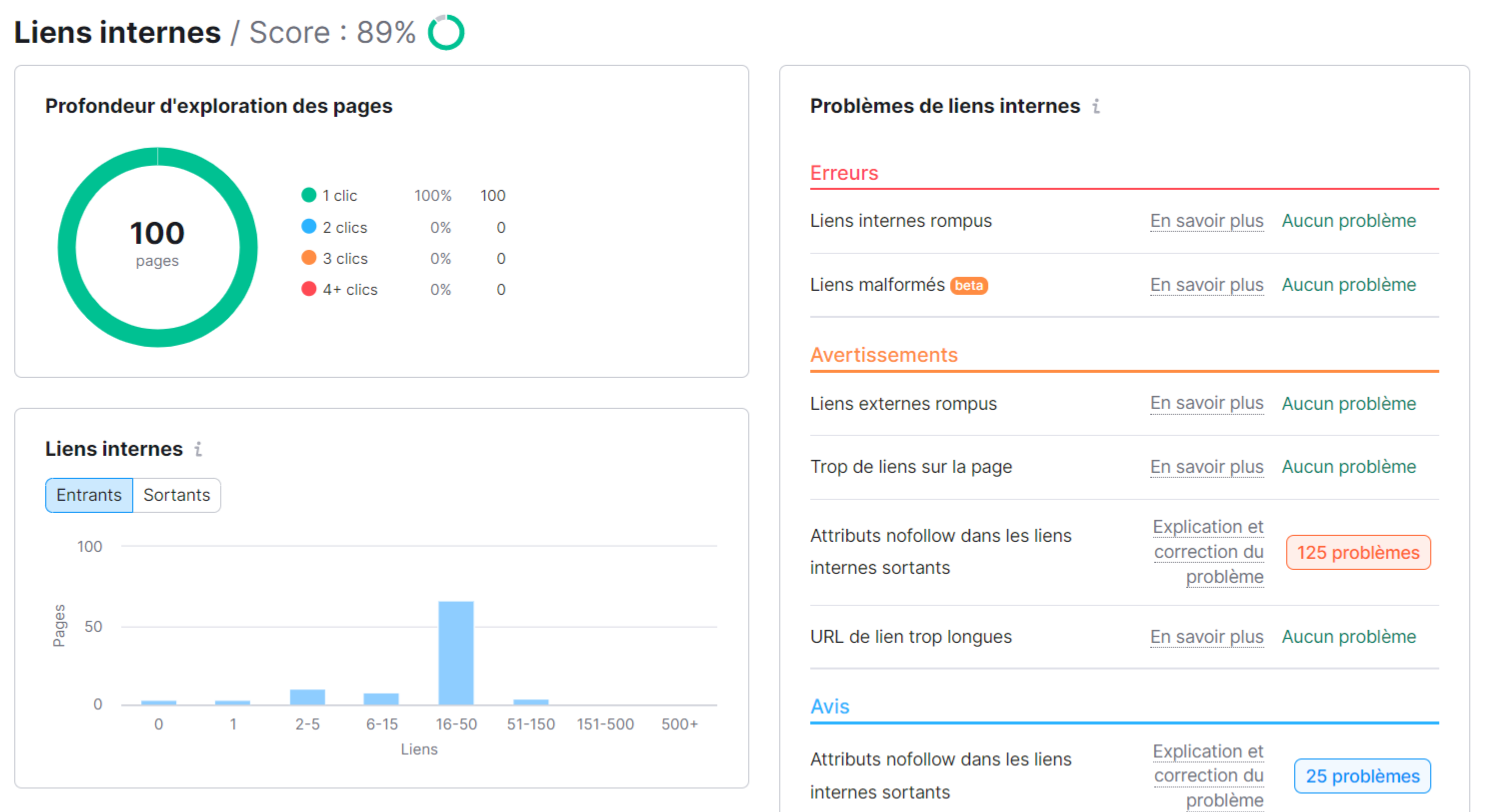Click the red 4+ clics legend dot
The image size is (1492, 812).
tap(309, 290)
